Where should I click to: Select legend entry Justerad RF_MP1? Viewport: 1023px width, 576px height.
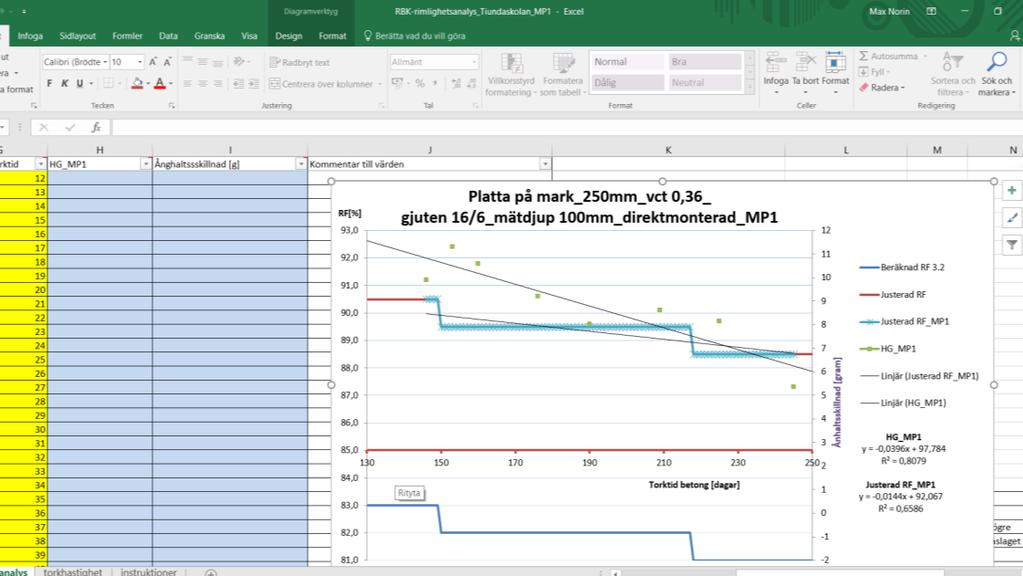point(905,322)
